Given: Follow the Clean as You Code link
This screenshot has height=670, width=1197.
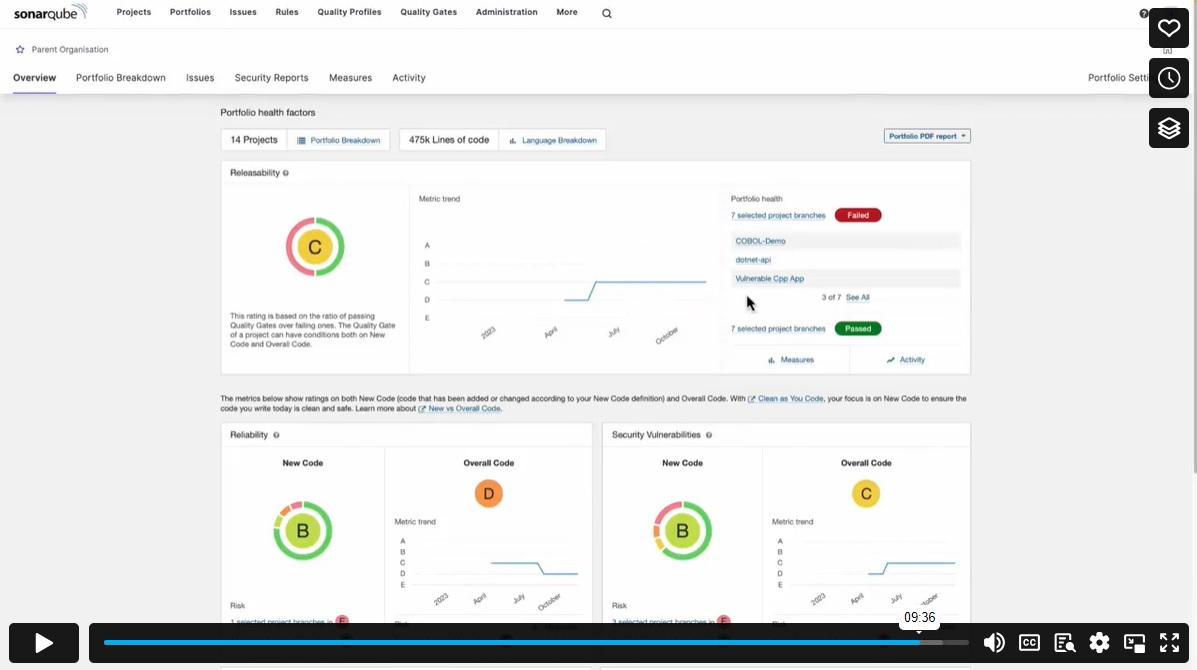Looking at the screenshot, I should coord(787,398).
